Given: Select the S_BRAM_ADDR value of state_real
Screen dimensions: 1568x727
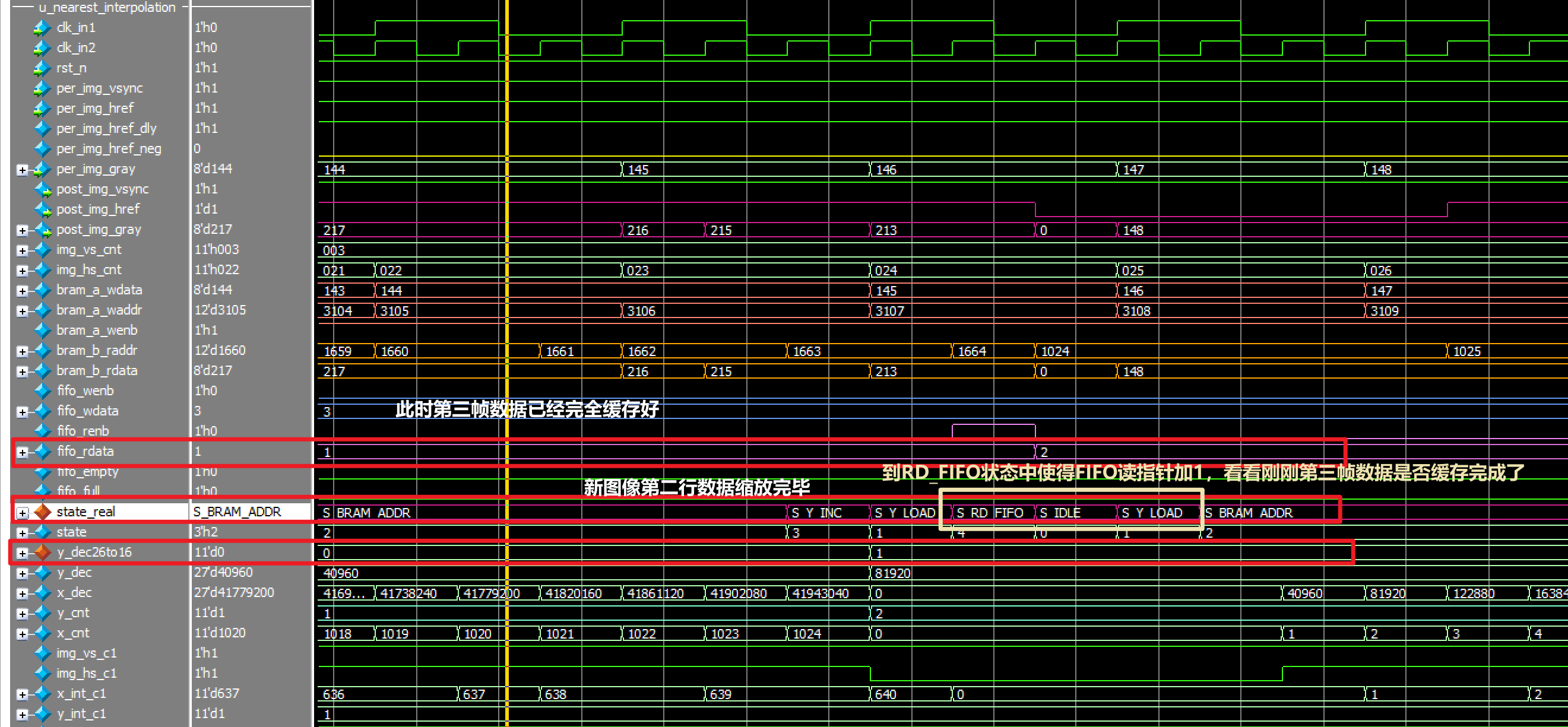Looking at the screenshot, I should (x=237, y=512).
